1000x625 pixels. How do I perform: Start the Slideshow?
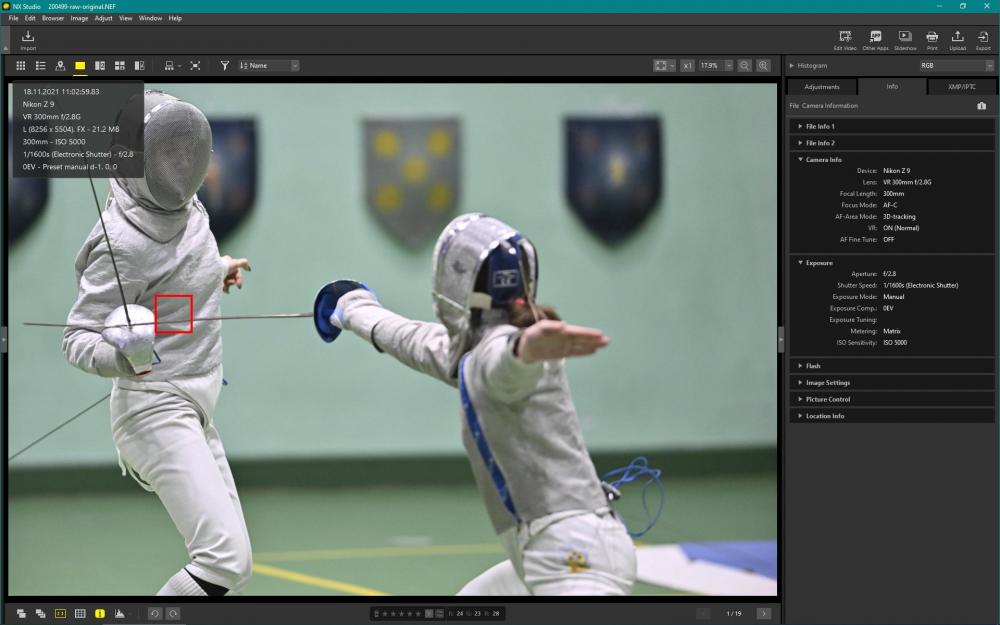click(905, 40)
